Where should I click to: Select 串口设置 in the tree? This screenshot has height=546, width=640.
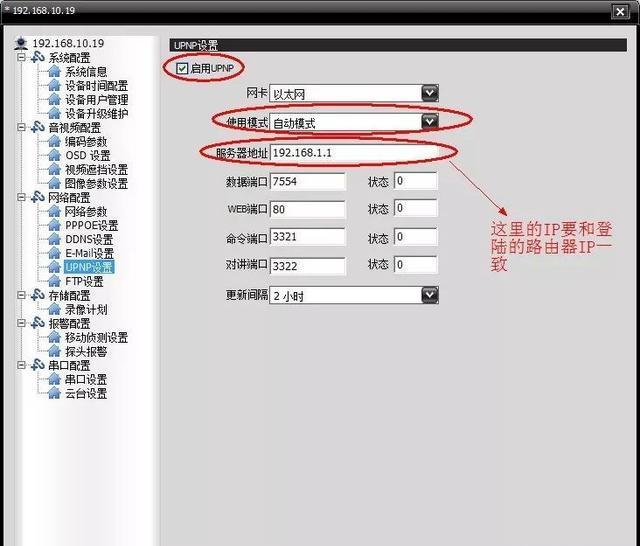pyautogui.click(x=86, y=380)
